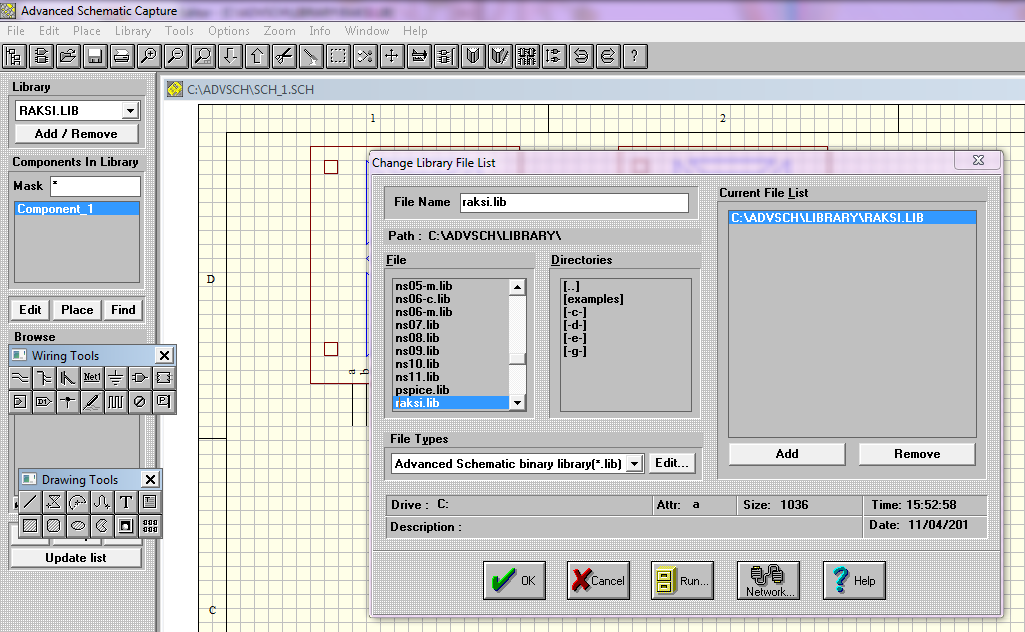Select the no-connect circle-slash tool
This screenshot has height=632, width=1025.
tap(139, 401)
